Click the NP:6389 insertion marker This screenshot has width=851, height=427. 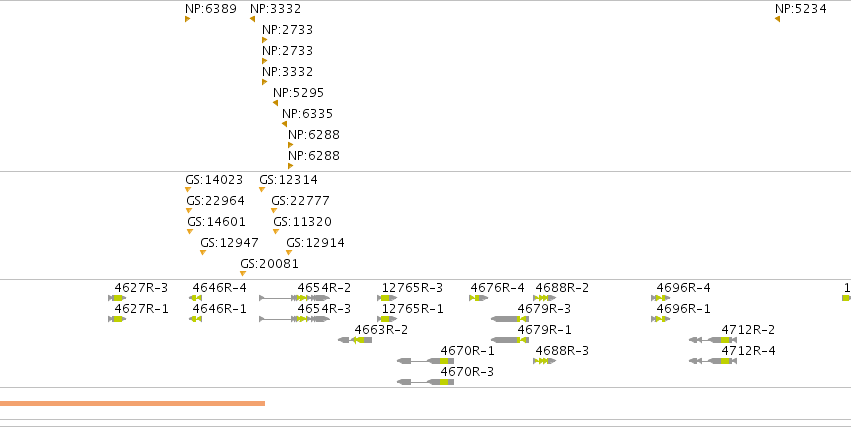point(187,19)
